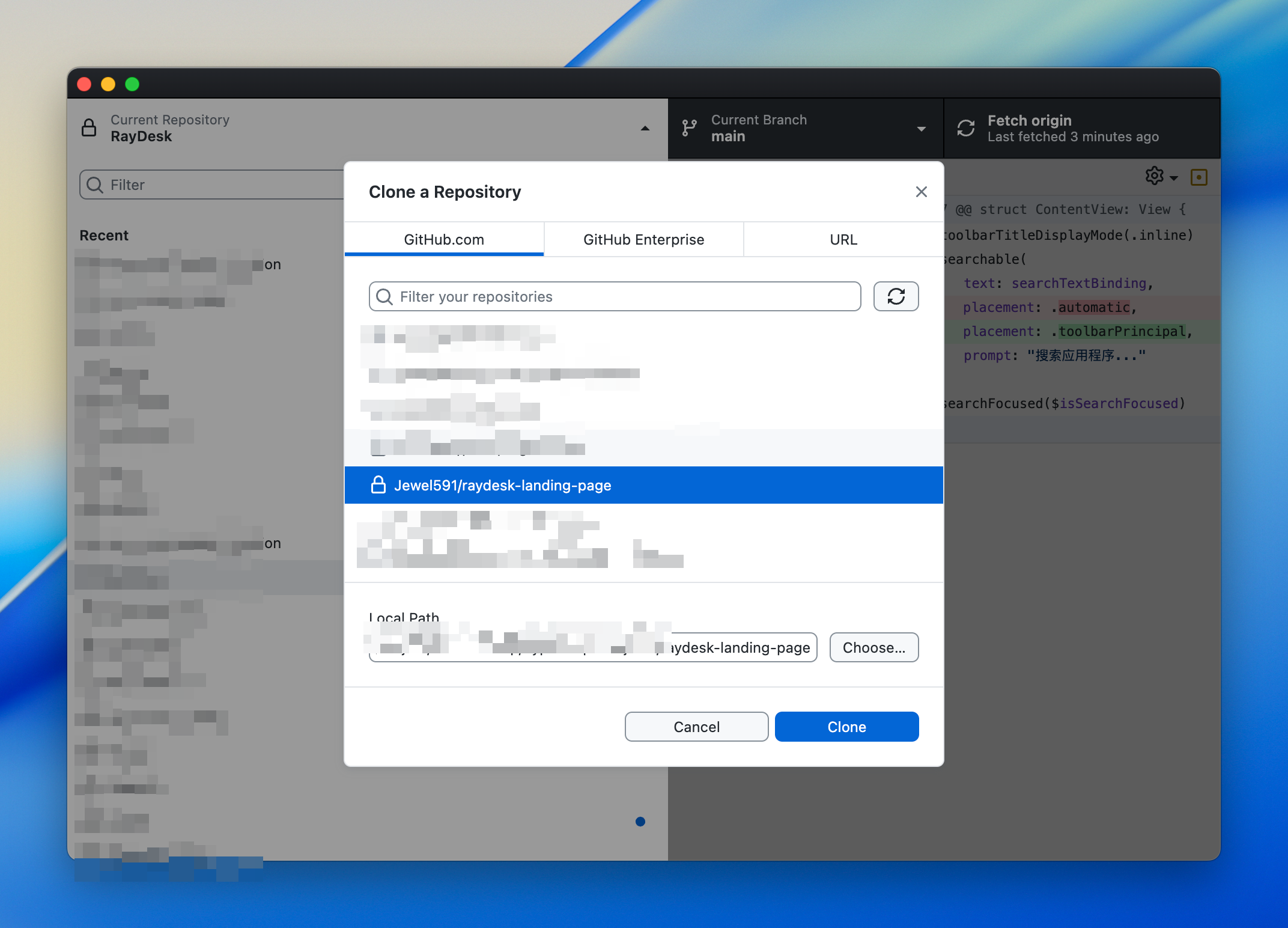This screenshot has width=1288, height=928.
Task: Click the lock icon beside Current Repository
Action: [x=89, y=128]
